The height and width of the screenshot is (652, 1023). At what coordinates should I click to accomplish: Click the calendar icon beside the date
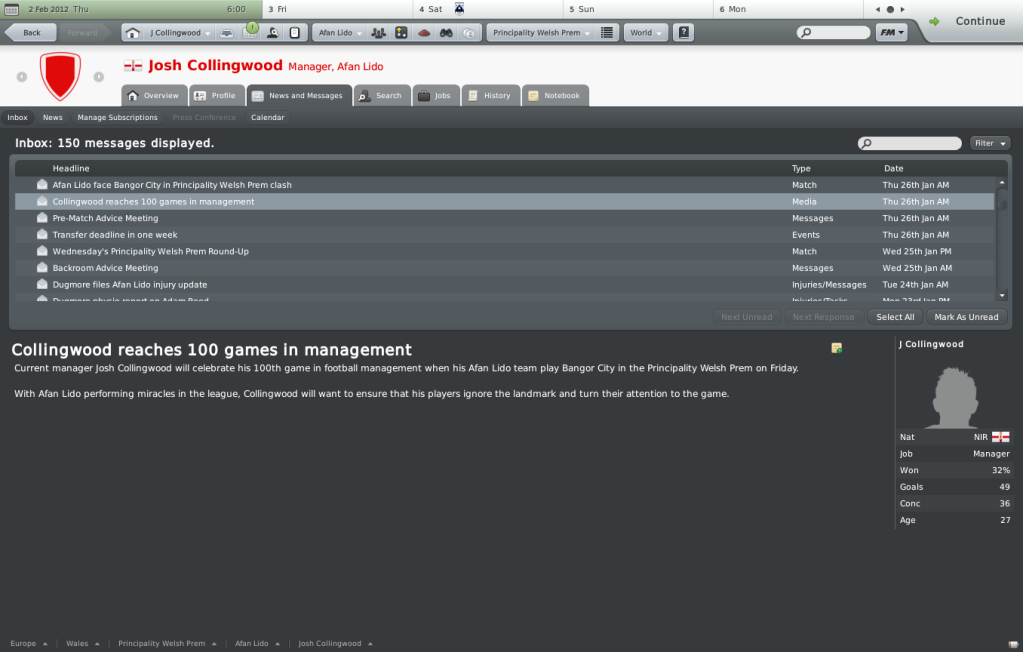pyautogui.click(x=11, y=9)
